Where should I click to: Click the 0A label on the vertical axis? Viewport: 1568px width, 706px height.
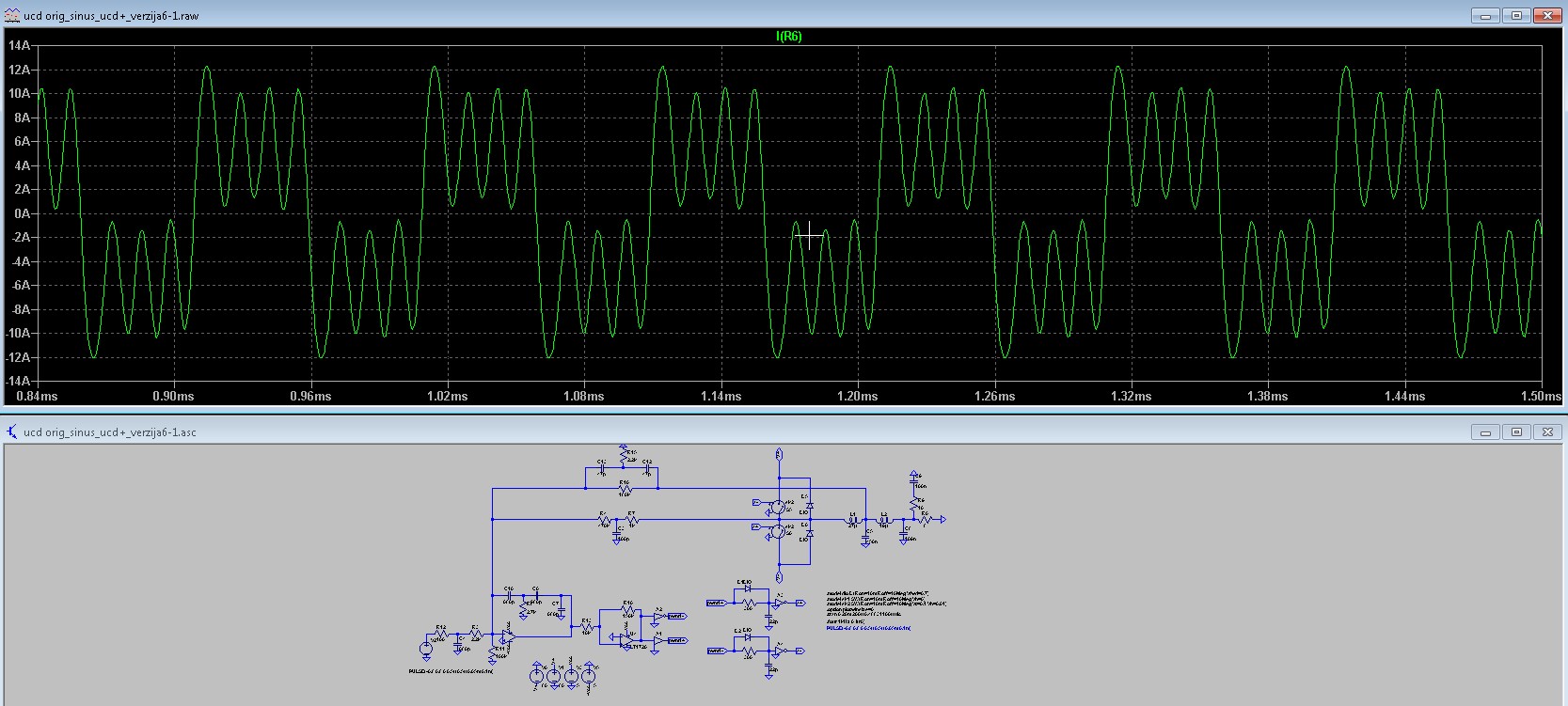click(x=23, y=213)
